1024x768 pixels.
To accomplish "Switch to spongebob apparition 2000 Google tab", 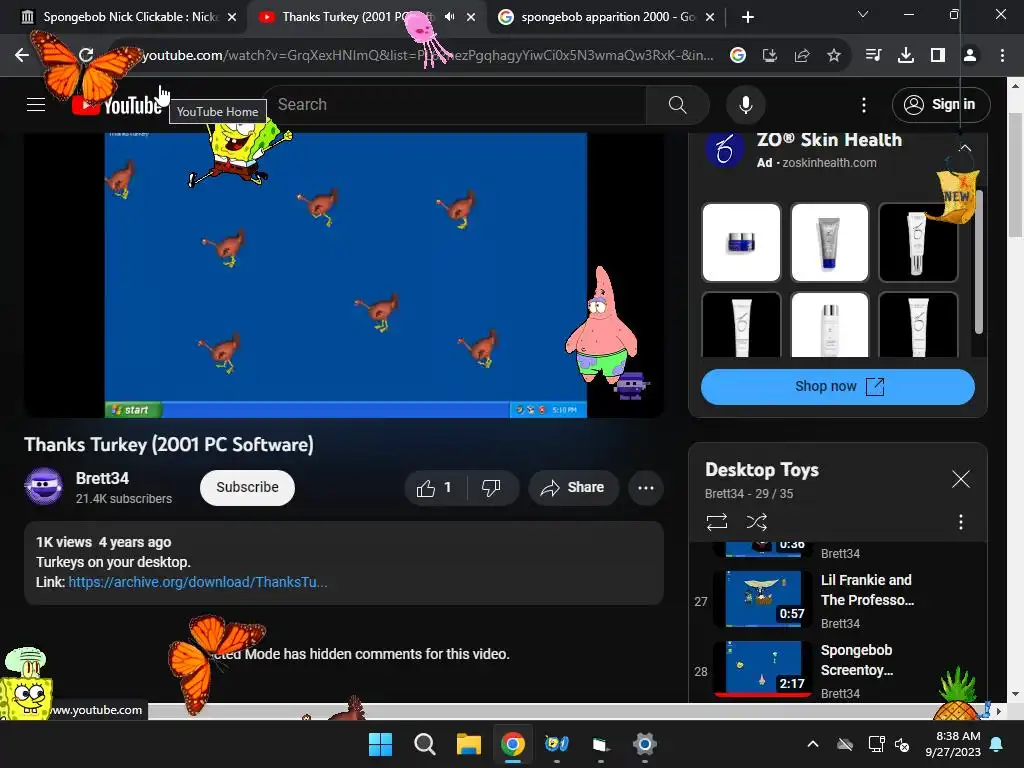I will click(x=607, y=17).
